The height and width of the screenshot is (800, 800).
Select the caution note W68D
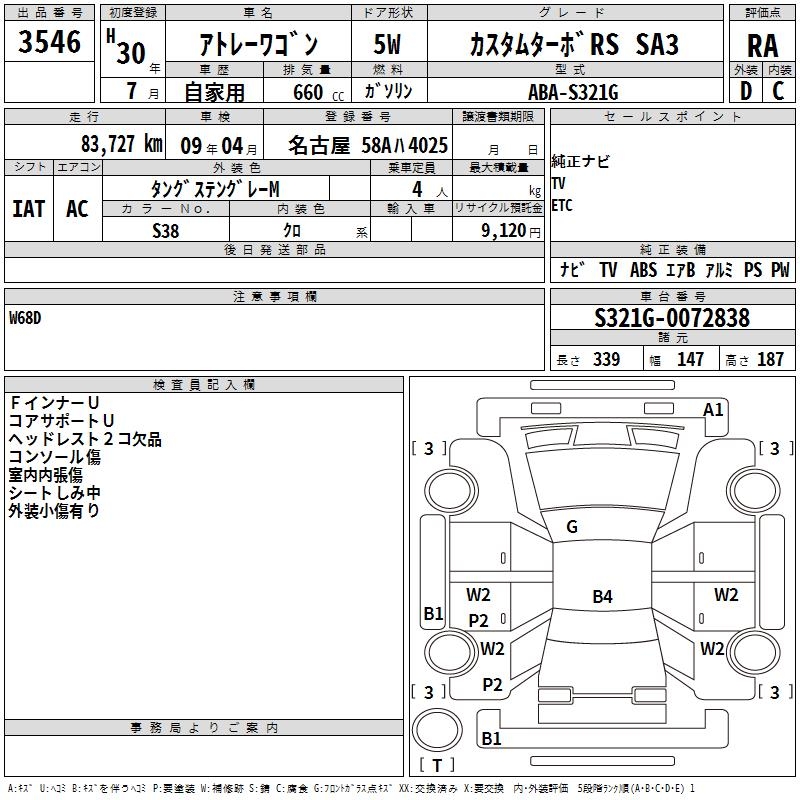click(25, 318)
